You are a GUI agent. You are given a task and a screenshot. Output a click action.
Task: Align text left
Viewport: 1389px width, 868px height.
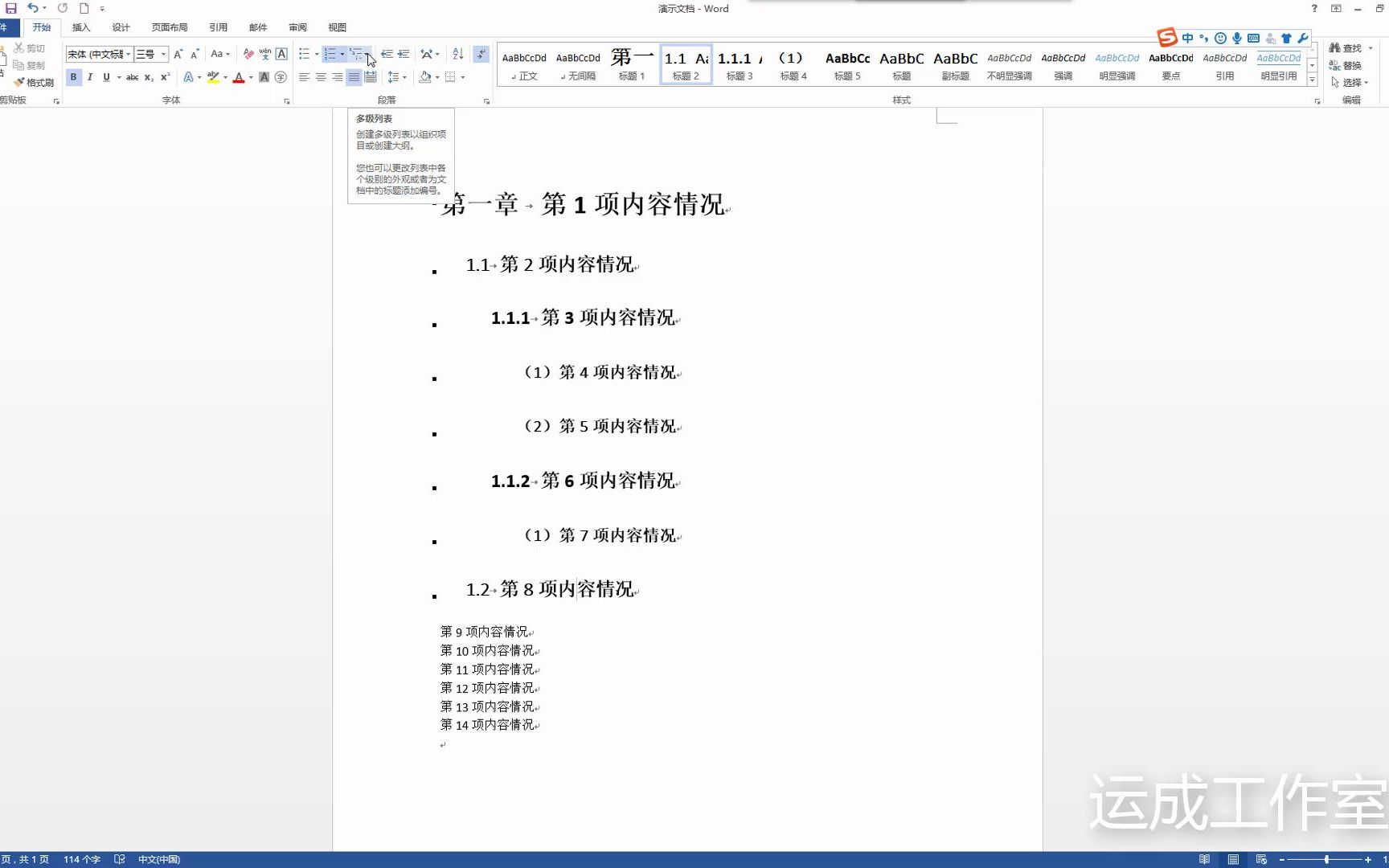click(304, 77)
